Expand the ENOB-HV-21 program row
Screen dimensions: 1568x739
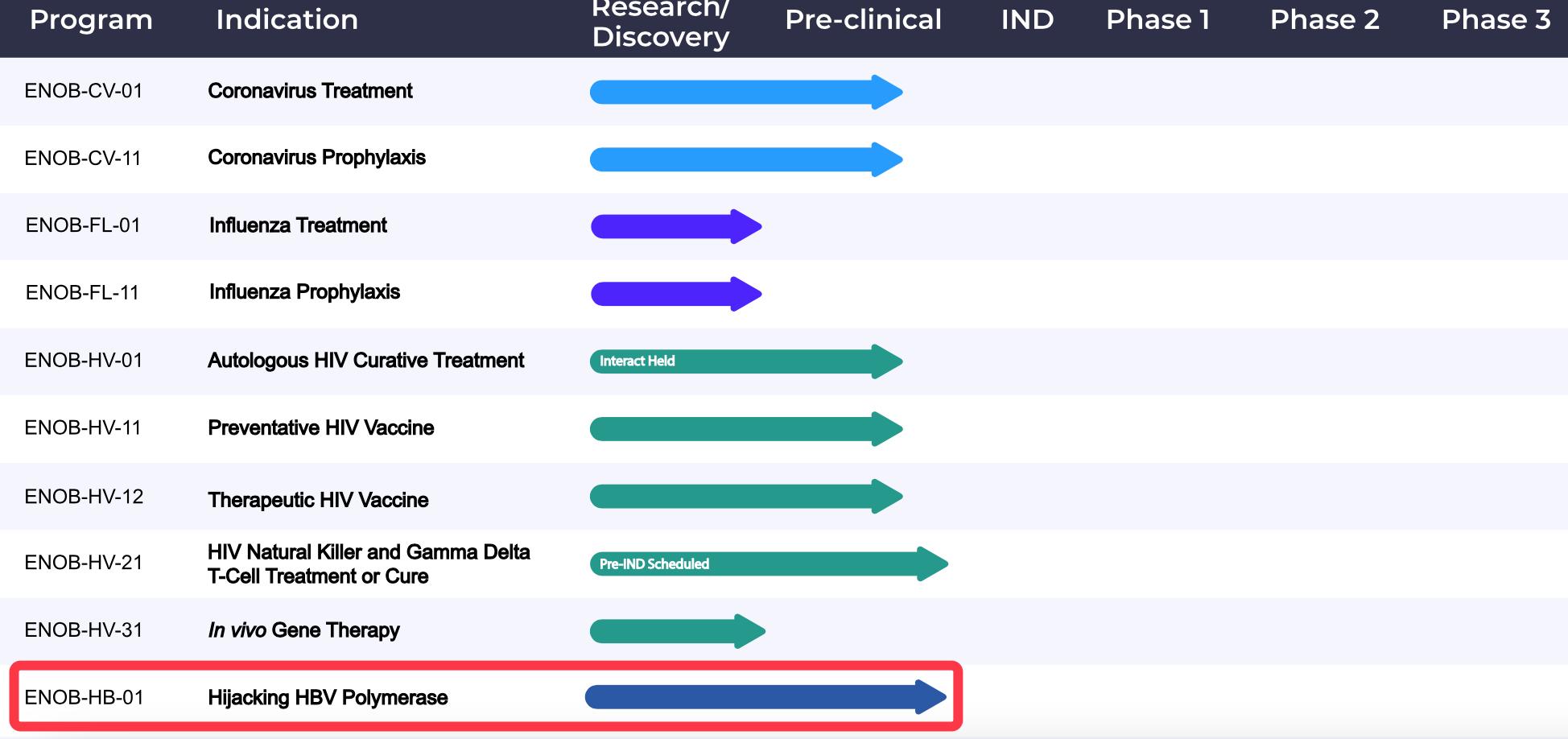tap(85, 564)
